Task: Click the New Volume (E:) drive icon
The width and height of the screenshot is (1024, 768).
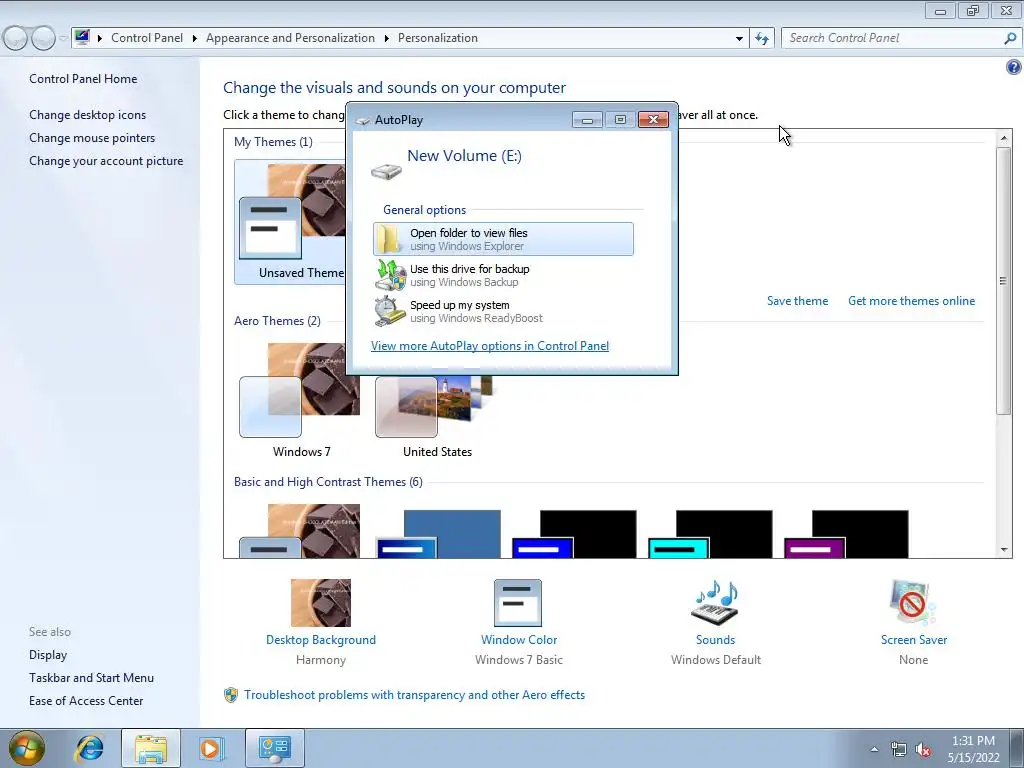Action: tap(386, 171)
